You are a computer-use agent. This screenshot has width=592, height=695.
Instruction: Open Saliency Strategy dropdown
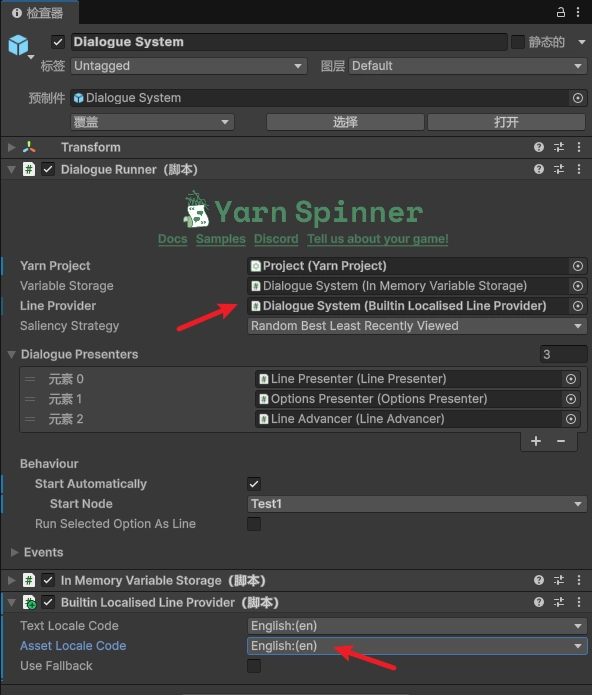(x=417, y=326)
